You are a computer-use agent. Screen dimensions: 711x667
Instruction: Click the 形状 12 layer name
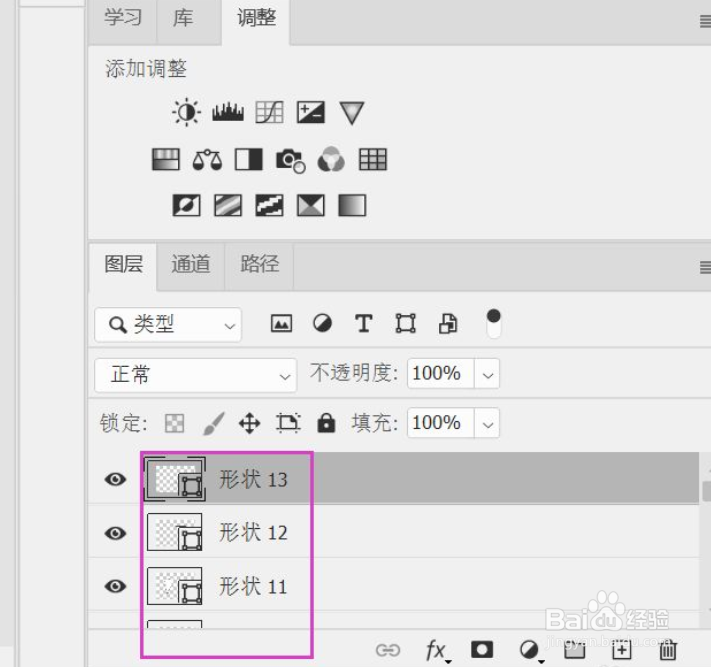point(253,533)
